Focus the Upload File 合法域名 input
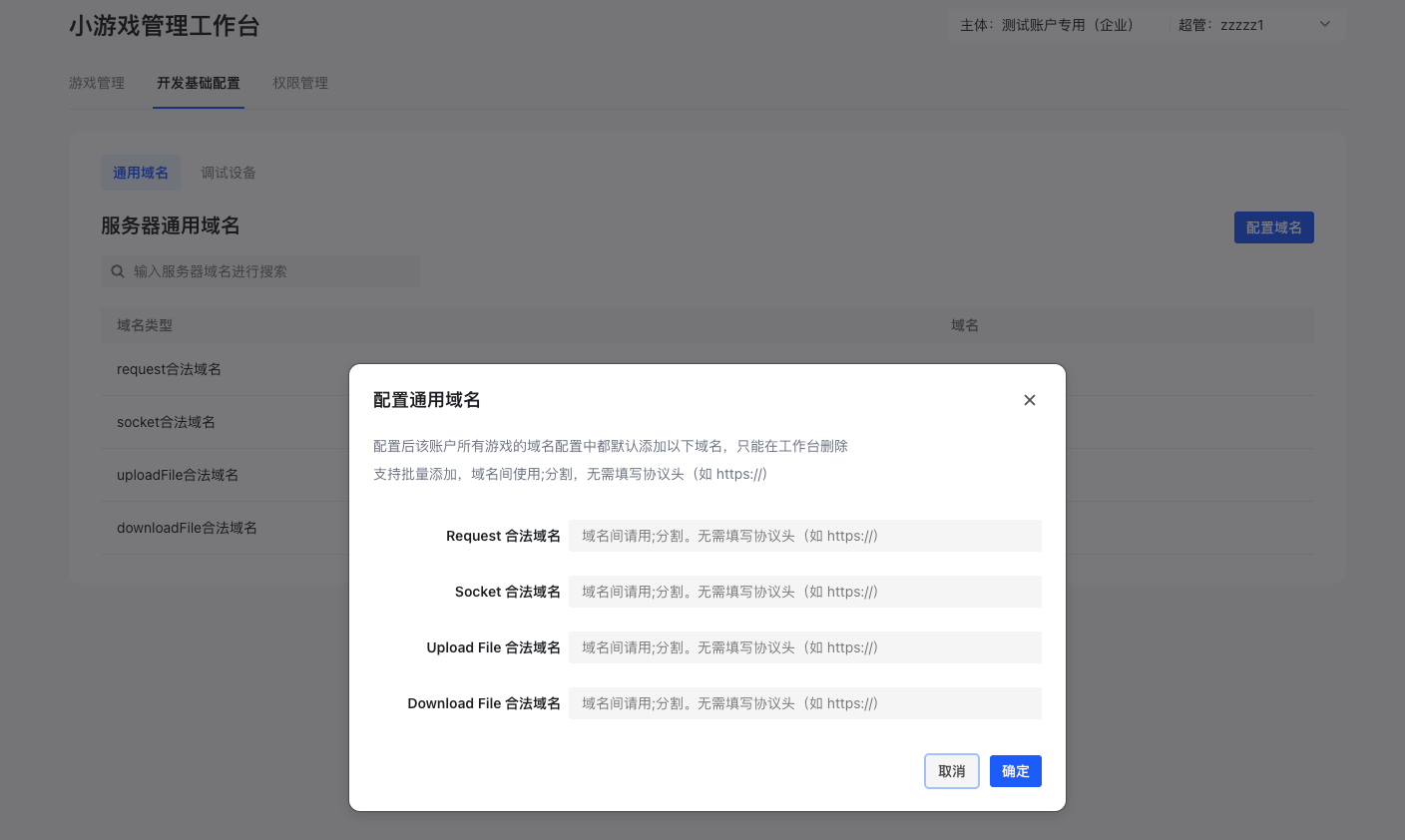1405x840 pixels. 804,647
